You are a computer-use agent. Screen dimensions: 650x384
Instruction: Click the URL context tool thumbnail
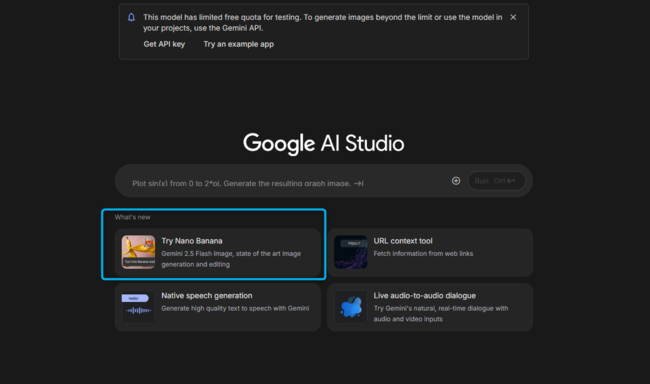coord(351,252)
